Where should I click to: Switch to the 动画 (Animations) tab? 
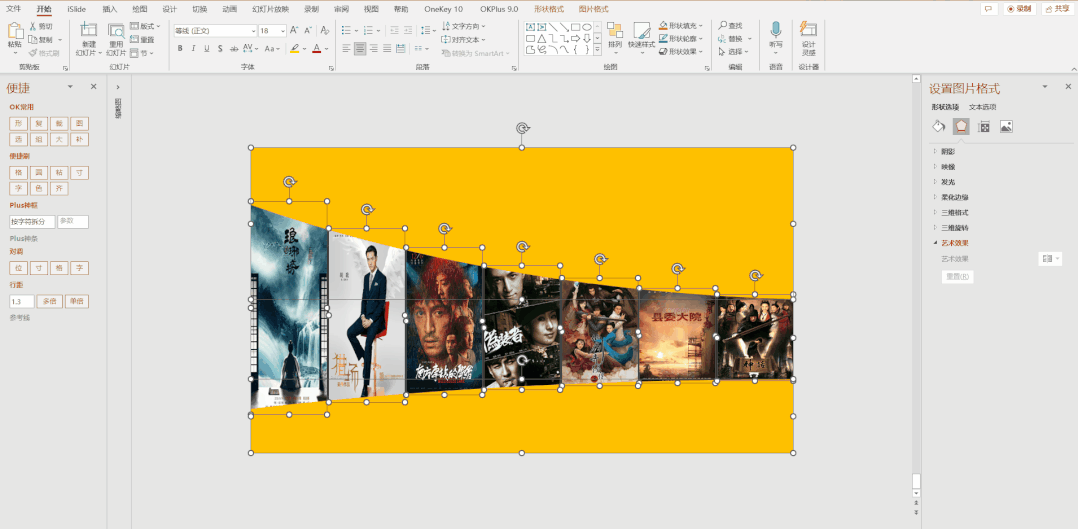[x=230, y=9]
